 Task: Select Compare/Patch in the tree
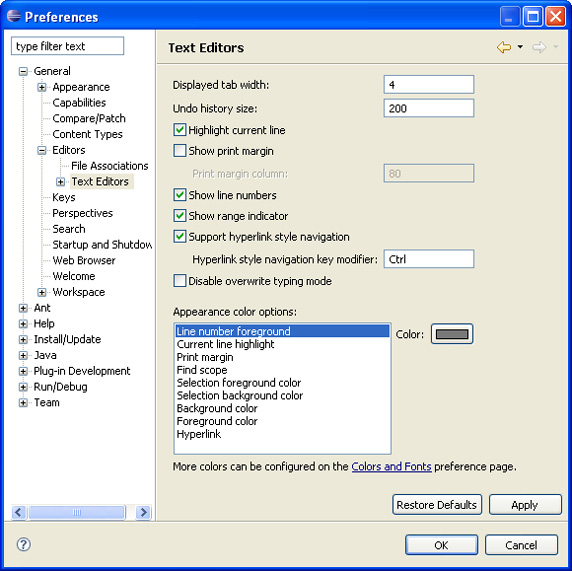click(x=89, y=119)
